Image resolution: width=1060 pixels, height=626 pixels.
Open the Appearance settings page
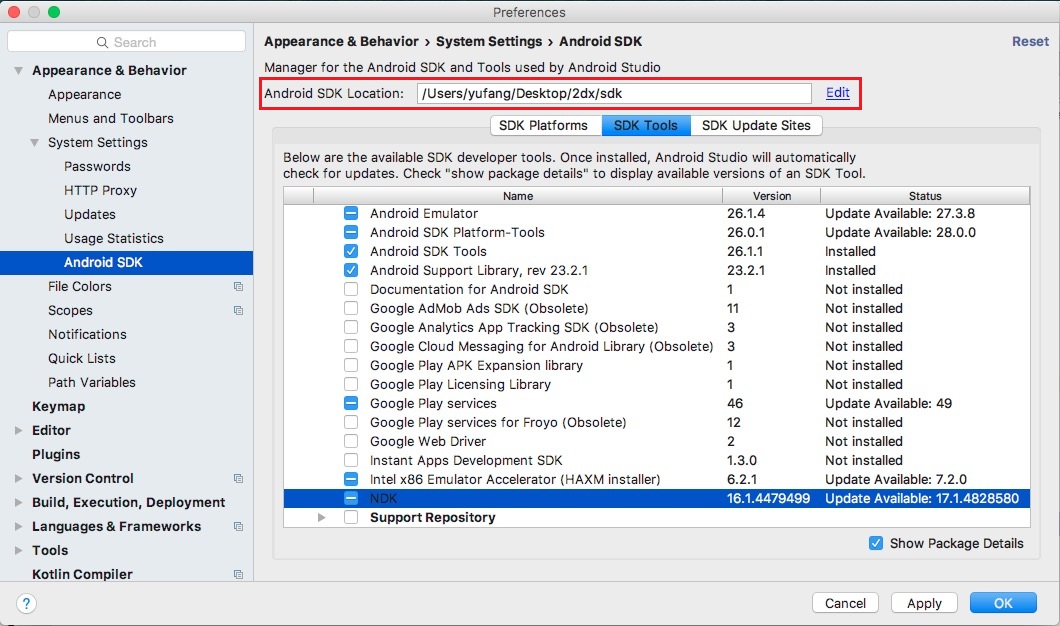pyautogui.click(x=85, y=95)
